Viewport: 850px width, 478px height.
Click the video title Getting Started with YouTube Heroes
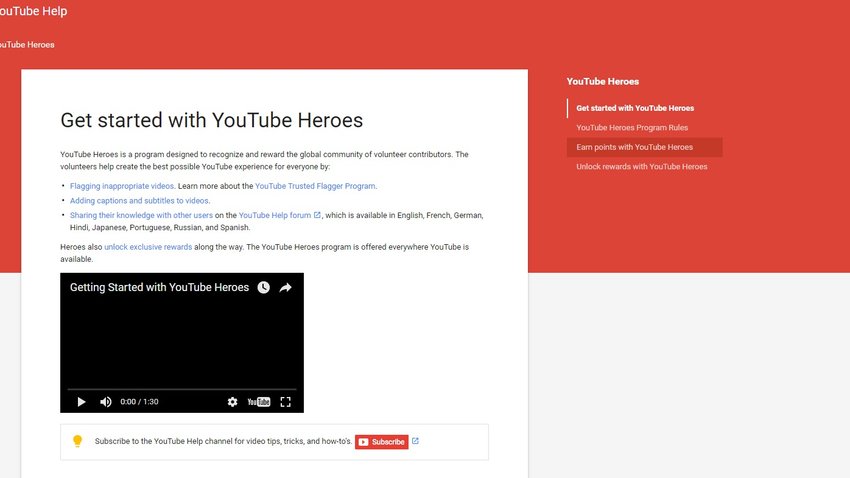[159, 287]
